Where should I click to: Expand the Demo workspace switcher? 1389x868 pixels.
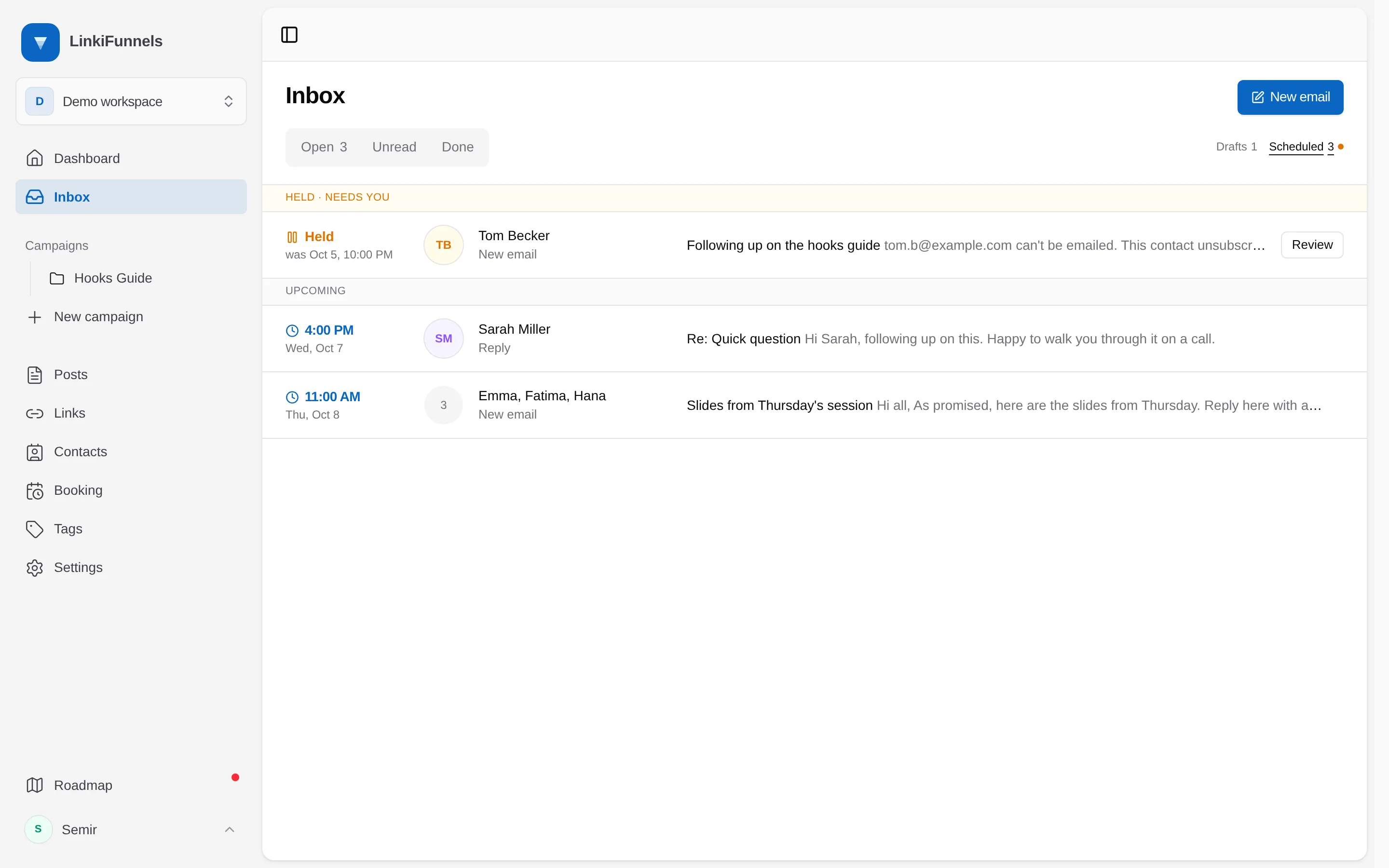[x=131, y=102]
